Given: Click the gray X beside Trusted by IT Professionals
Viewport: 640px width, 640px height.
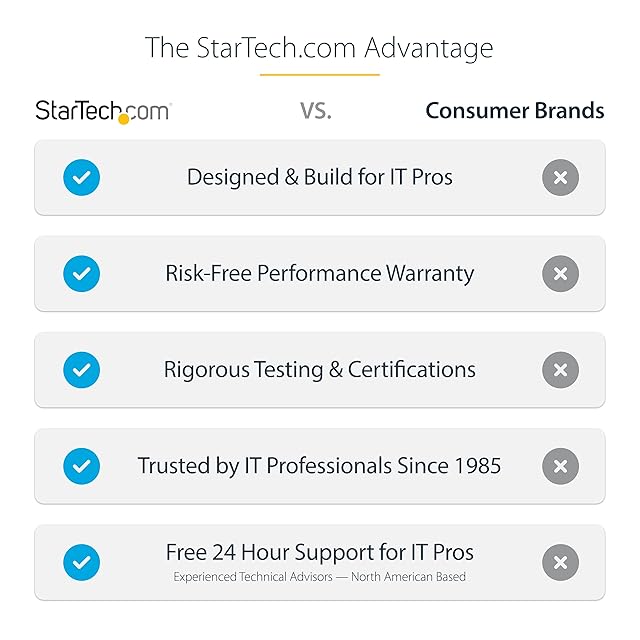Looking at the screenshot, I should (x=560, y=466).
